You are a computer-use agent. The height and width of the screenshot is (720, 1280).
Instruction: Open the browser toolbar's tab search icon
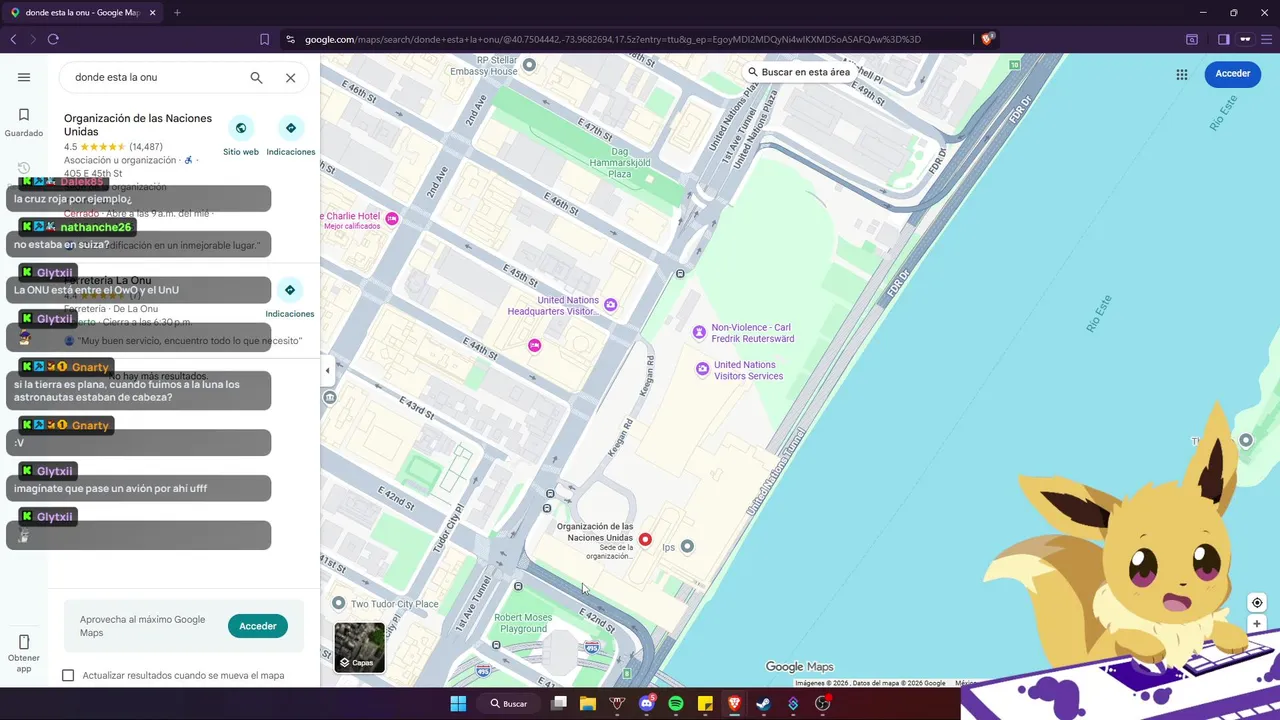[x=1192, y=39]
